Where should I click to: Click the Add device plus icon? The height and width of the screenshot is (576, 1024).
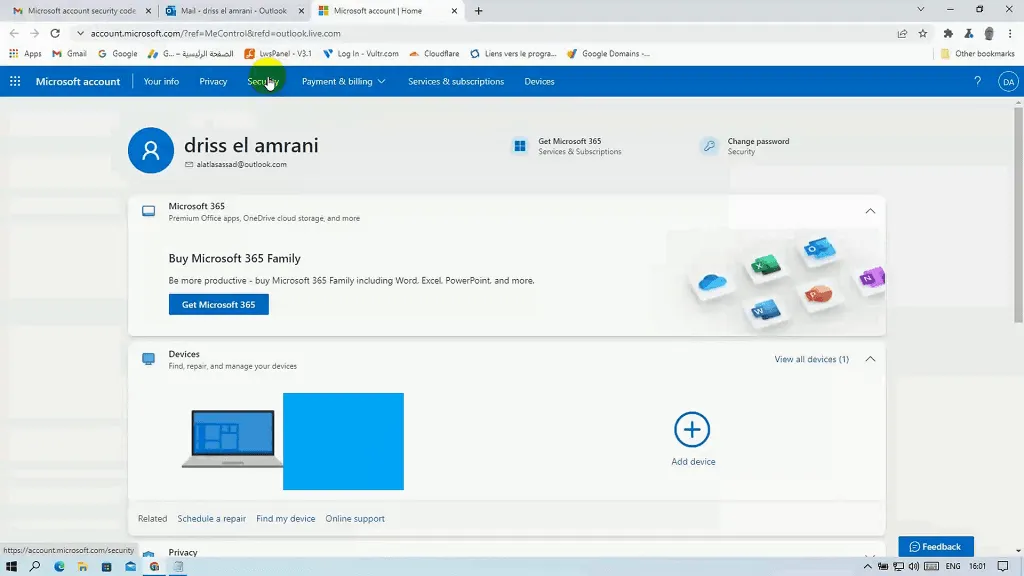tap(692, 430)
